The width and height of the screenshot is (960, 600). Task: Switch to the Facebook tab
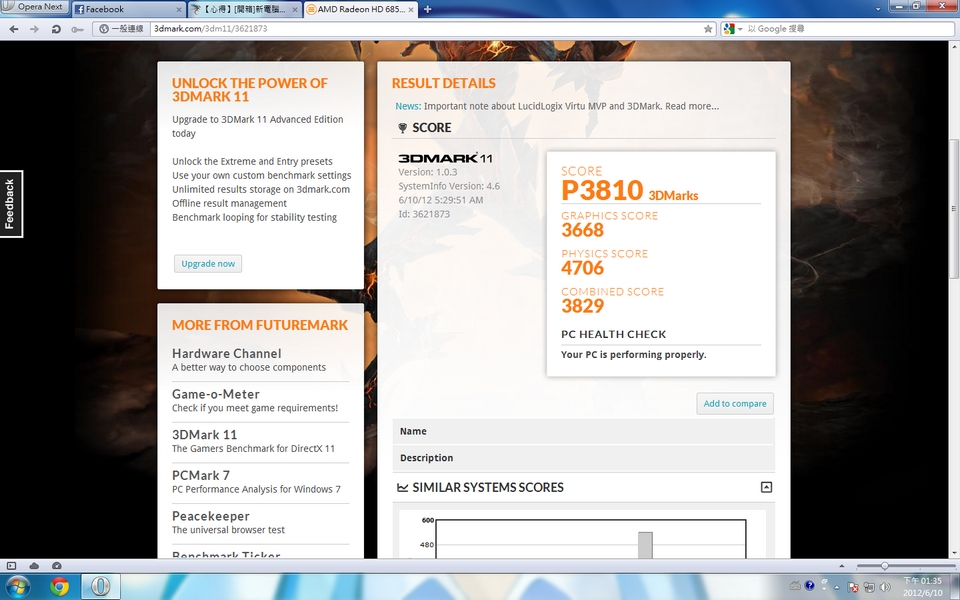[x=129, y=9]
